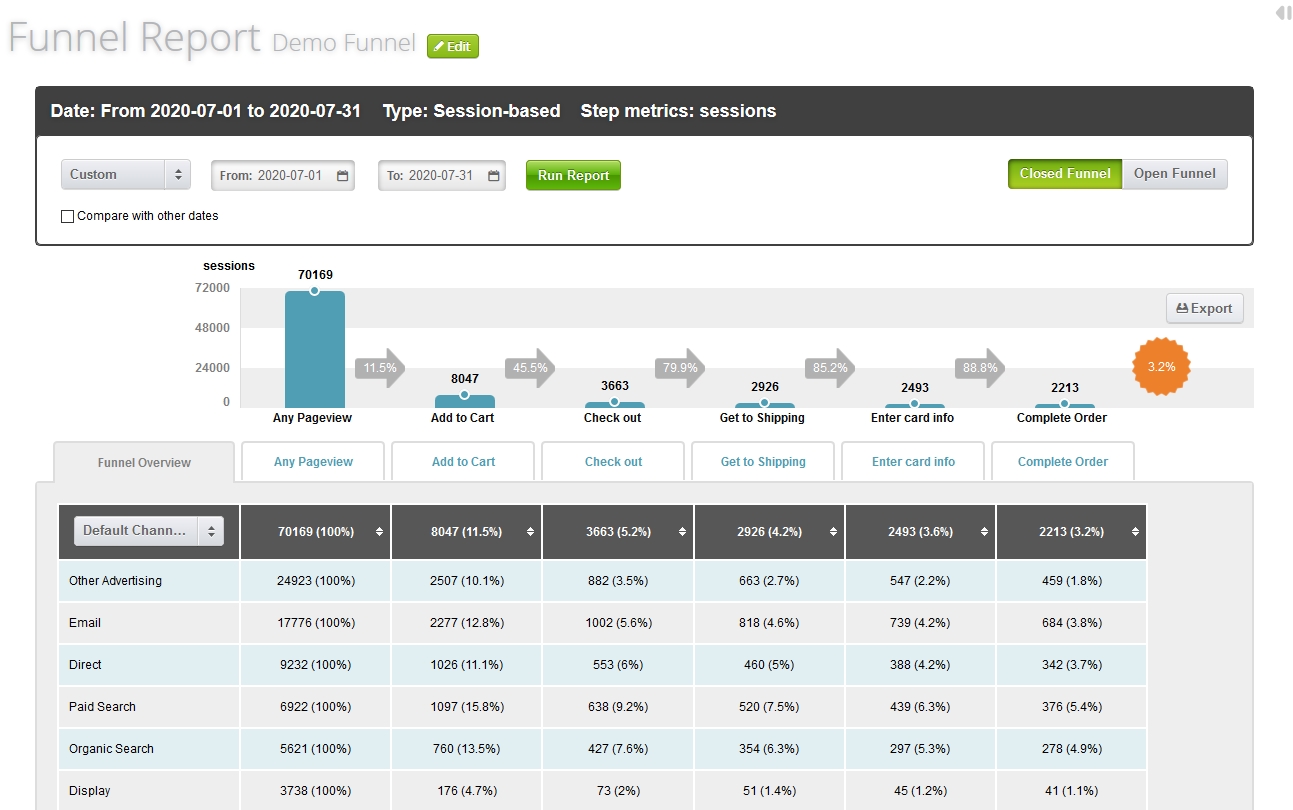Click cell 684 (3.8%) in Email row
This screenshot has width=1293, height=810.
coord(1071,623)
